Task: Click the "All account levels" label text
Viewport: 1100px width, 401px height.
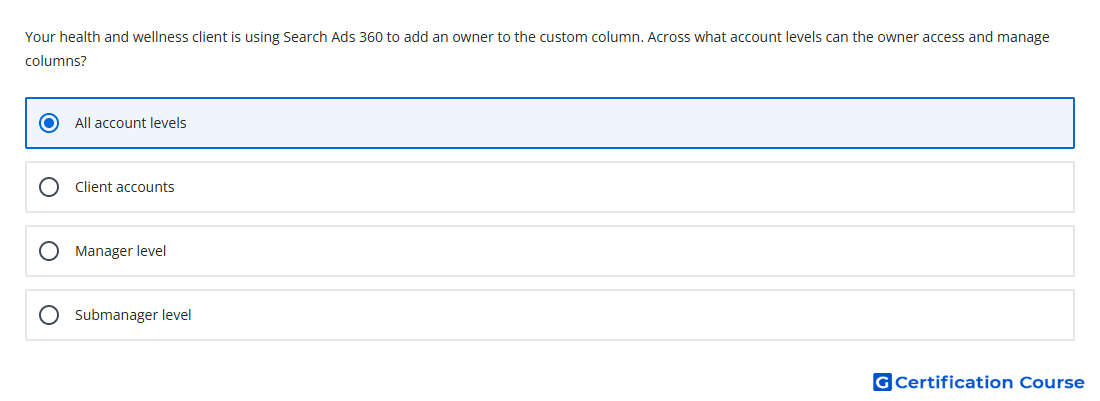Action: pos(130,123)
